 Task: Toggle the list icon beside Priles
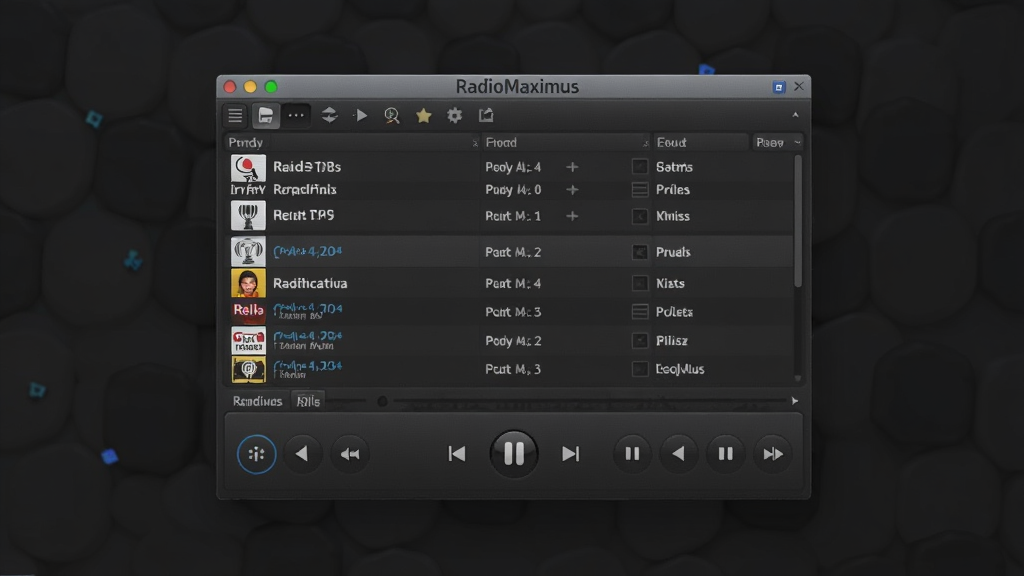[640, 190]
